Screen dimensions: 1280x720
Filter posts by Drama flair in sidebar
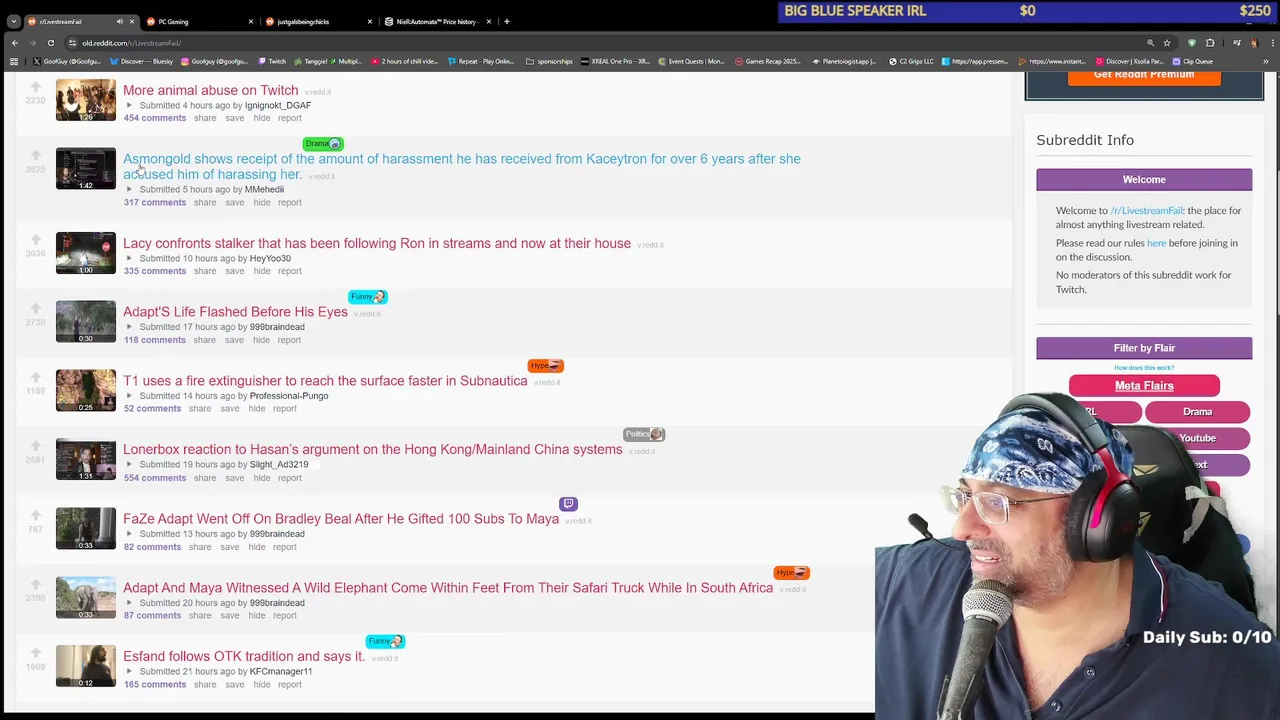1197,412
